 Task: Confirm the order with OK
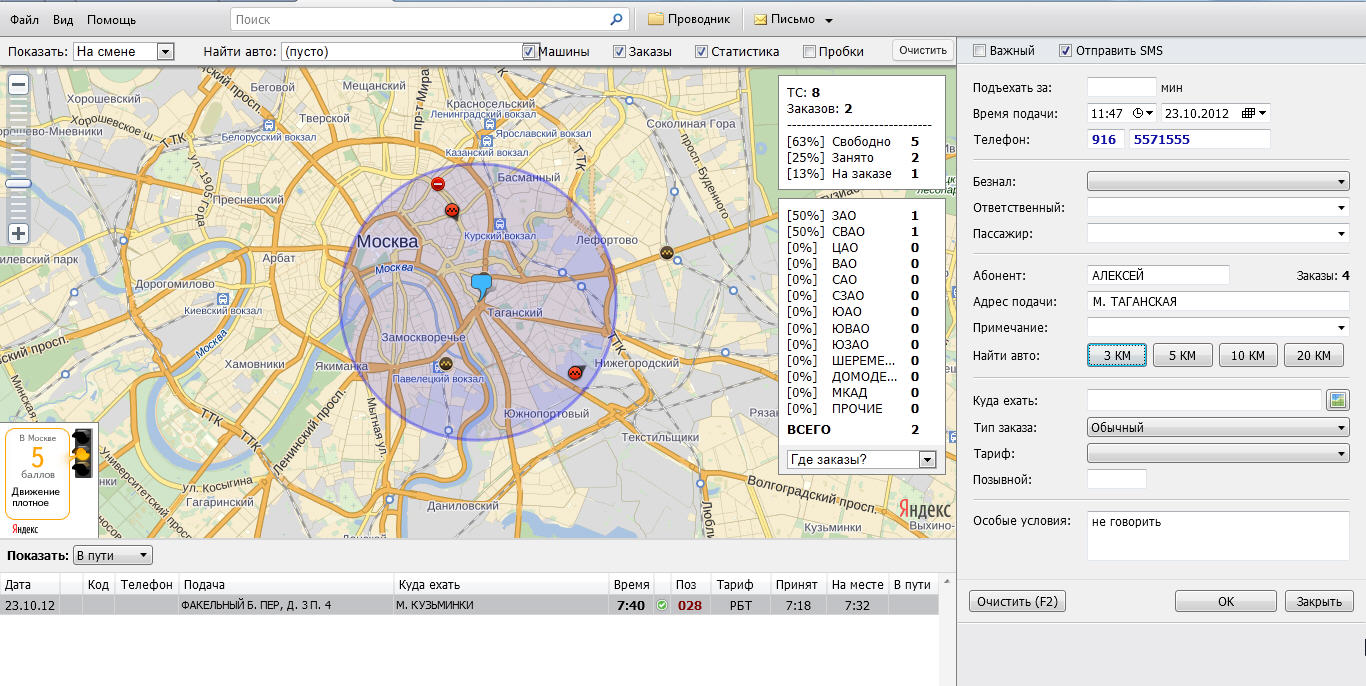(x=1226, y=601)
